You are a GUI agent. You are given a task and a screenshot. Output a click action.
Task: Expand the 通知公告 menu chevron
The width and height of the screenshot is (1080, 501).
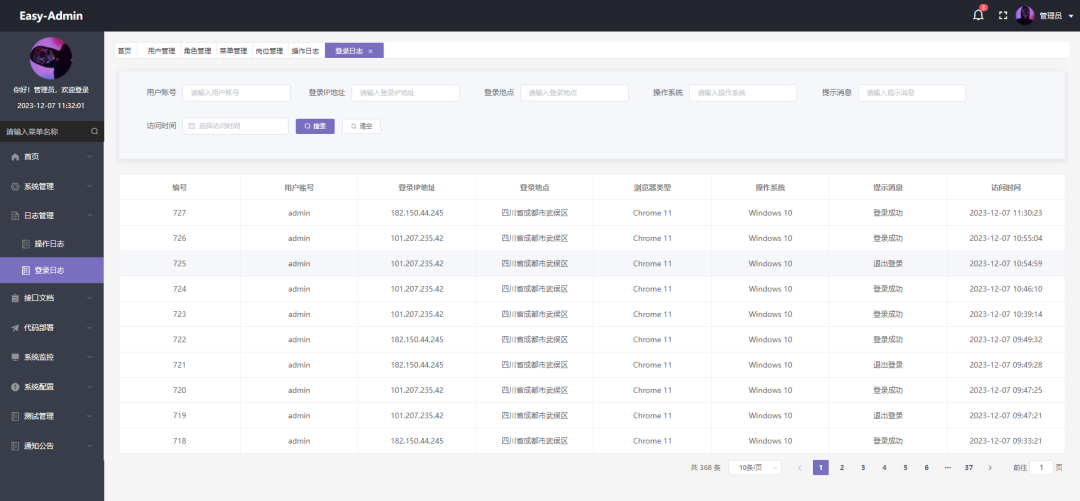90,446
